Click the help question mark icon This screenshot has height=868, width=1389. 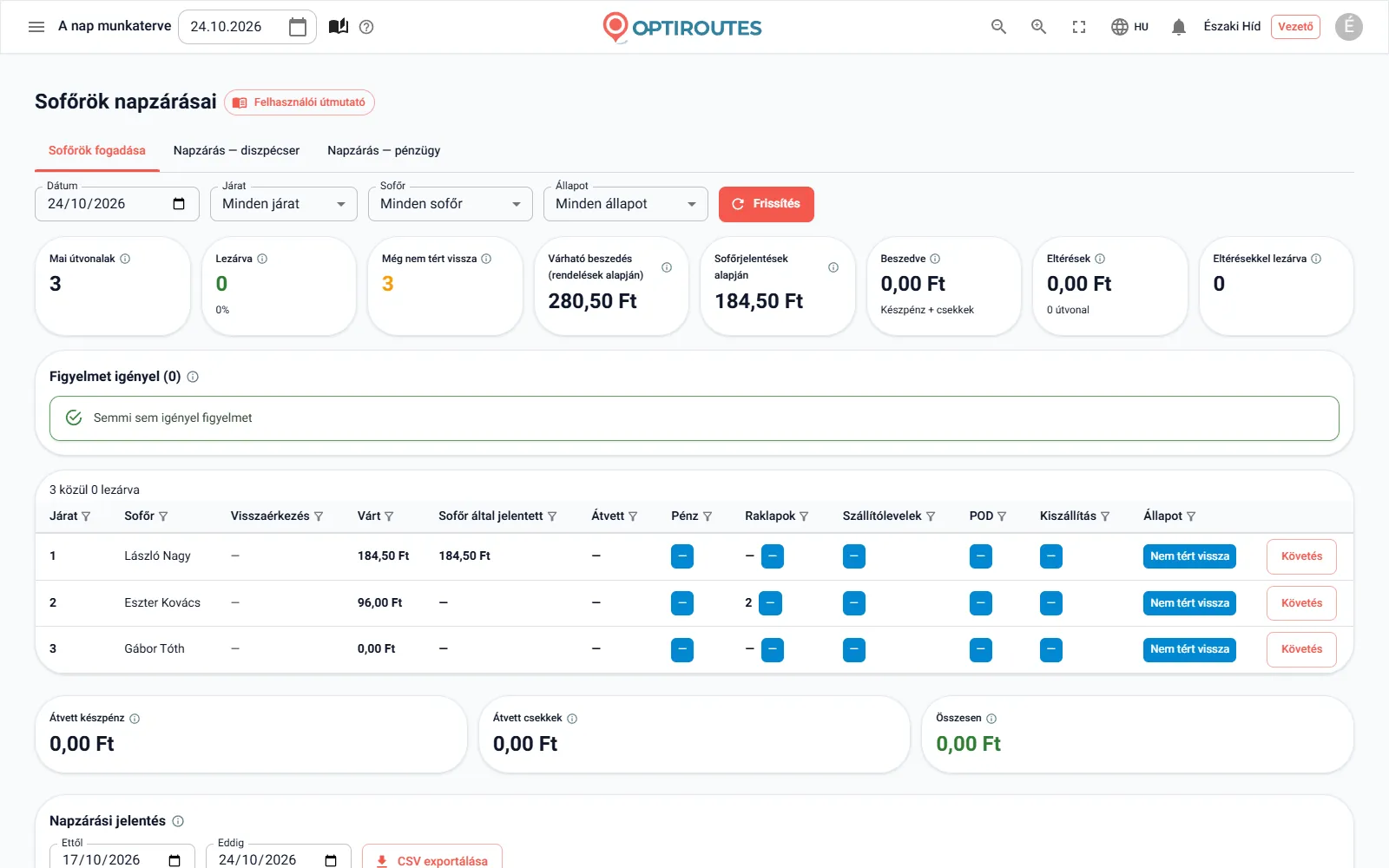tap(366, 27)
